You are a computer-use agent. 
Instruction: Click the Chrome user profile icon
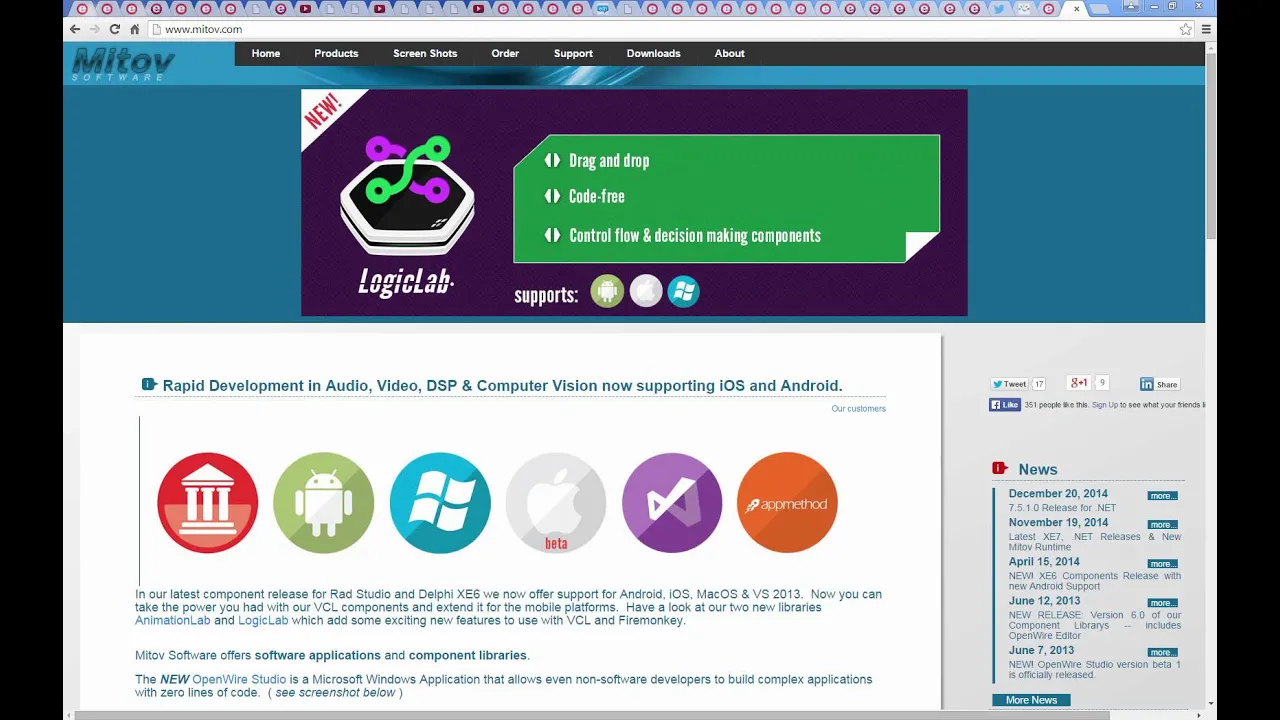point(1130,6)
